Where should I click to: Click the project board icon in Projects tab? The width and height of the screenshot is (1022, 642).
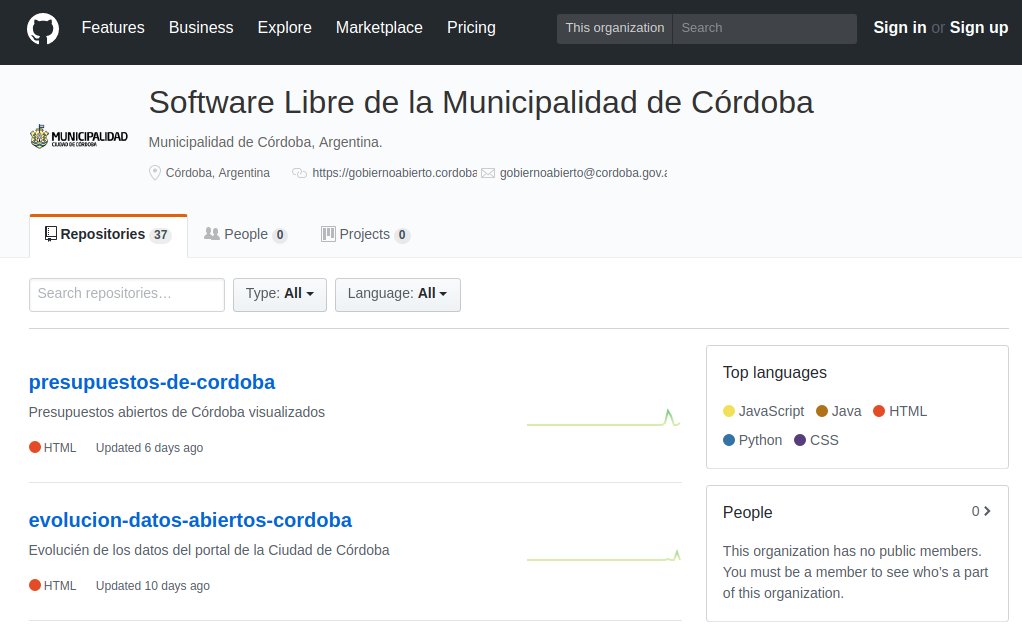click(x=328, y=234)
